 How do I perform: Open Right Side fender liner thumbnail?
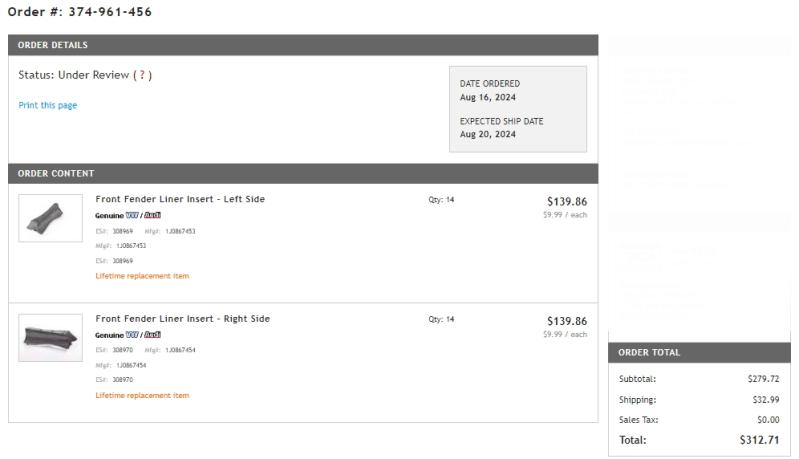[x=50, y=338]
